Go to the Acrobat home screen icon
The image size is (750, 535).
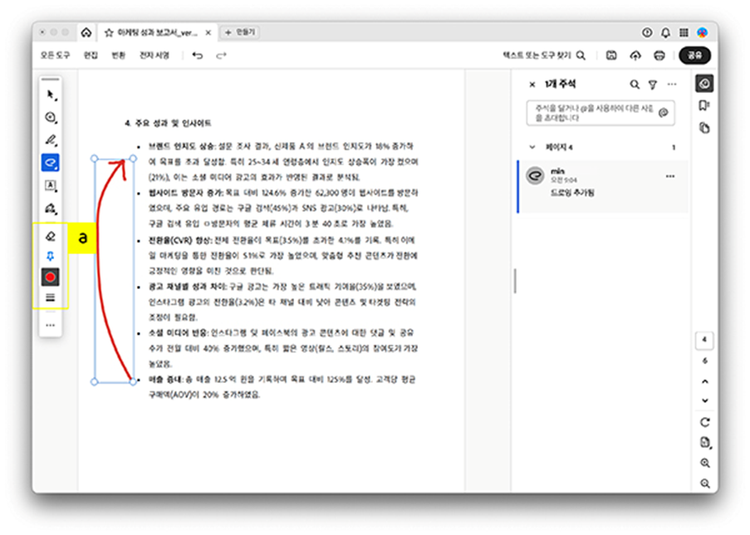[x=86, y=33]
